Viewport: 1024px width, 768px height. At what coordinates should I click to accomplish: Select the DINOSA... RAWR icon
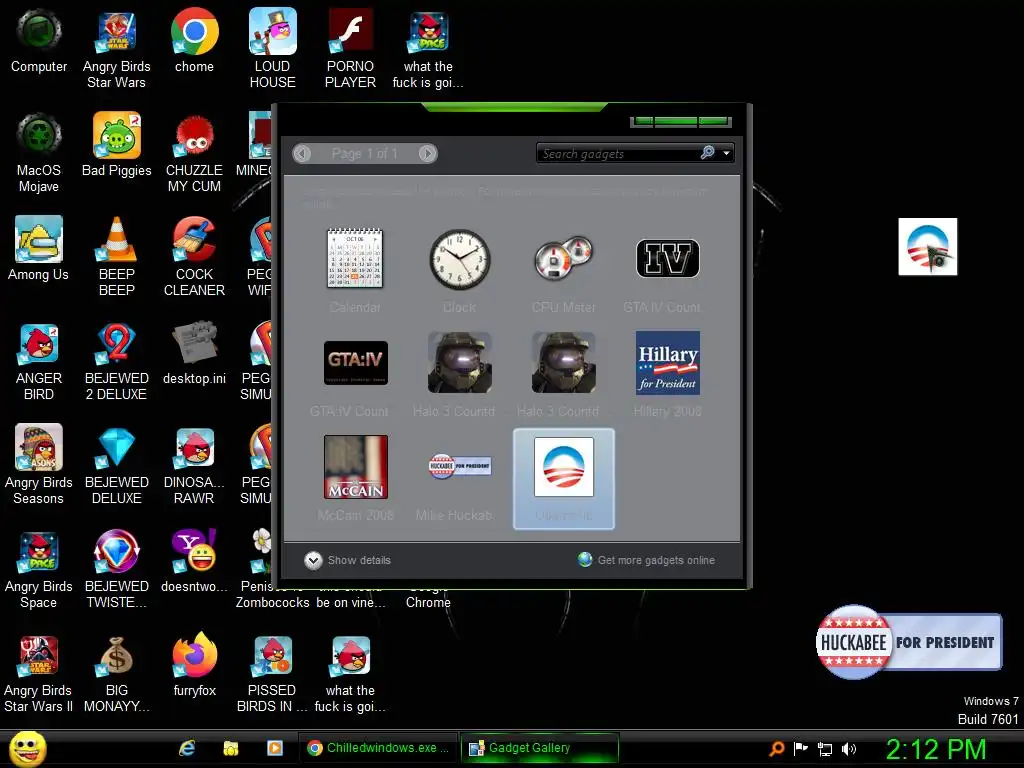[195, 465]
